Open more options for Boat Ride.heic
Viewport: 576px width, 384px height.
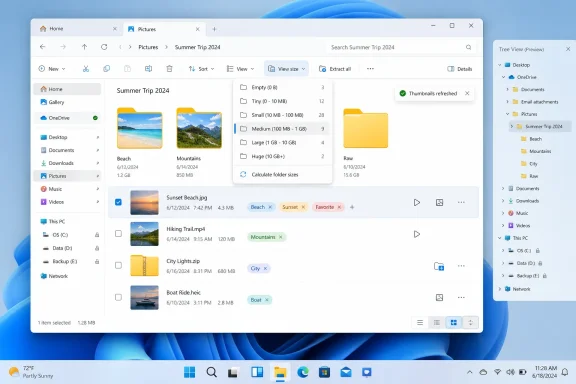pyautogui.click(x=461, y=297)
